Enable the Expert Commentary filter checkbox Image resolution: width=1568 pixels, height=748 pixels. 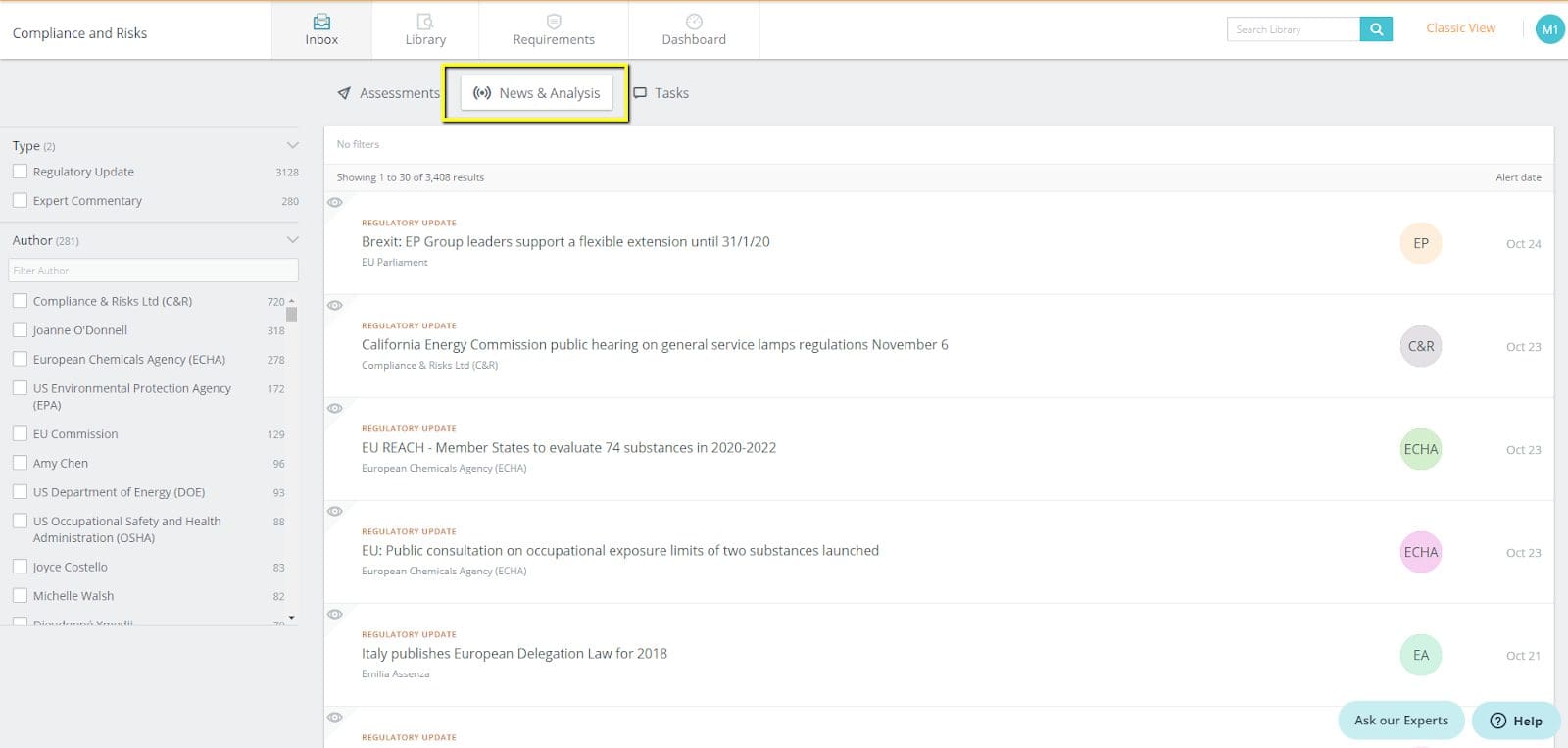[20, 201]
